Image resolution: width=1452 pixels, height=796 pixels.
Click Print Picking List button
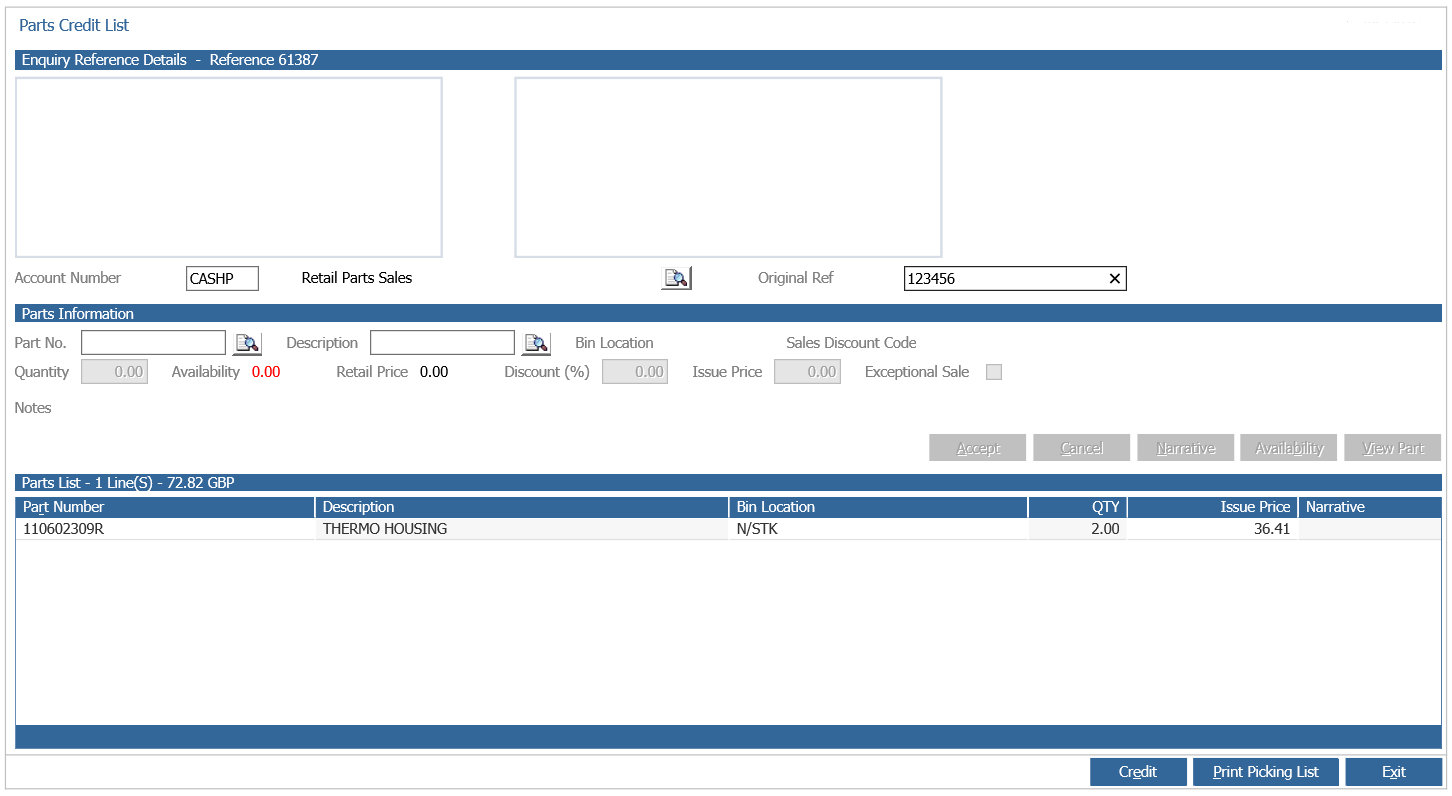pos(1266,772)
